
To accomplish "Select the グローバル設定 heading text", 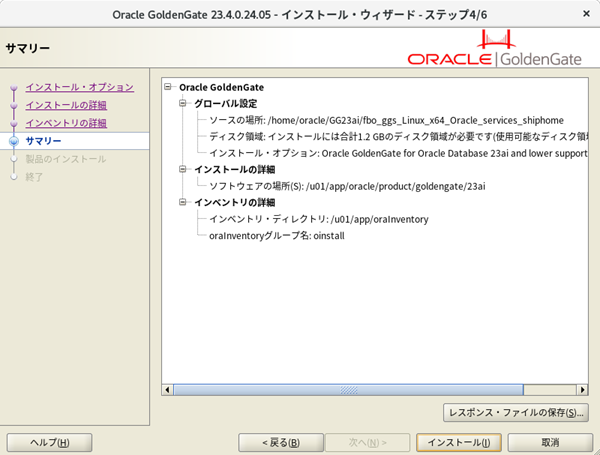I will click(226, 103).
